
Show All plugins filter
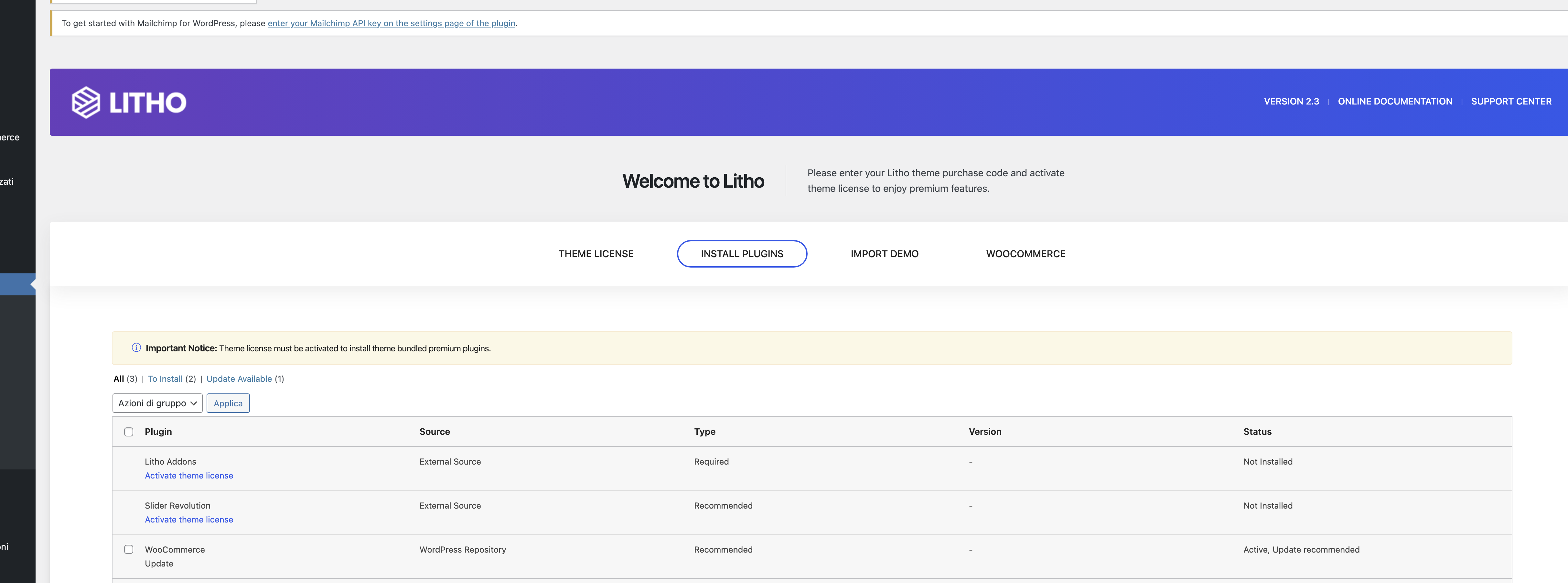(x=119, y=379)
